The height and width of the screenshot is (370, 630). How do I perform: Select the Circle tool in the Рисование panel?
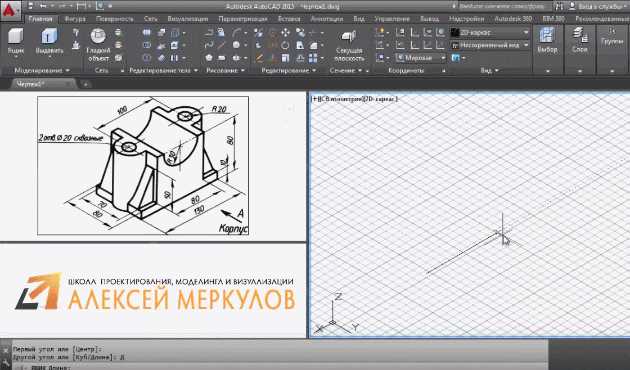[236, 45]
